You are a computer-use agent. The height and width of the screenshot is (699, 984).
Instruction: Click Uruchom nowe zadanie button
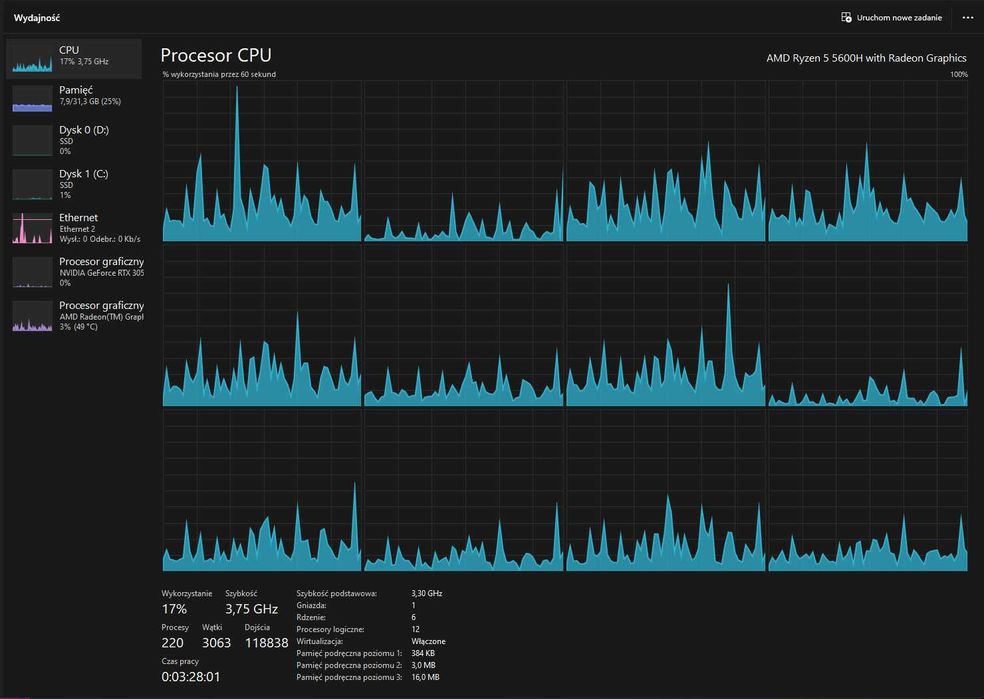[891, 18]
